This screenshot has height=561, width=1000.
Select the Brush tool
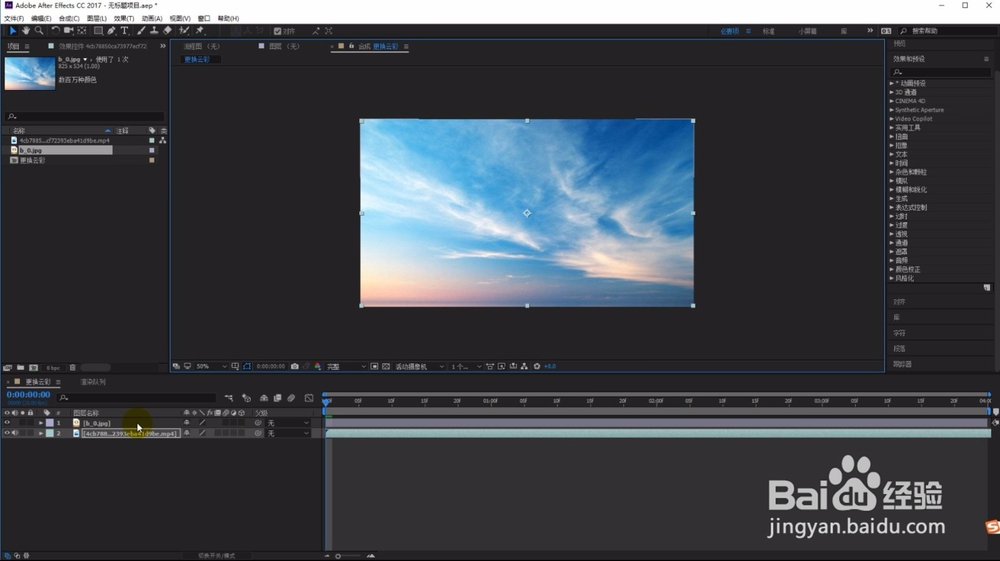[141, 31]
